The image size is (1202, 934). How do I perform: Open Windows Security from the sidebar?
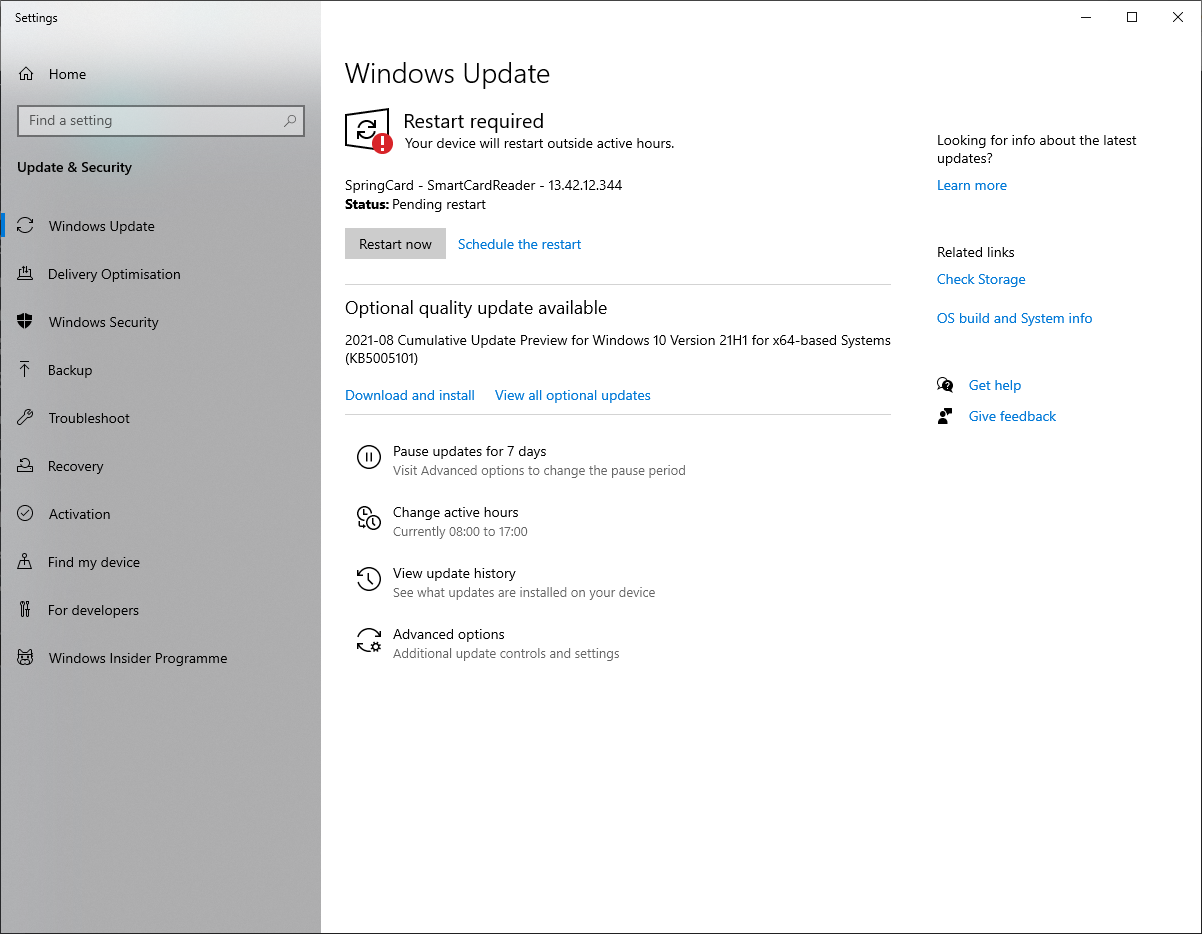pos(103,322)
